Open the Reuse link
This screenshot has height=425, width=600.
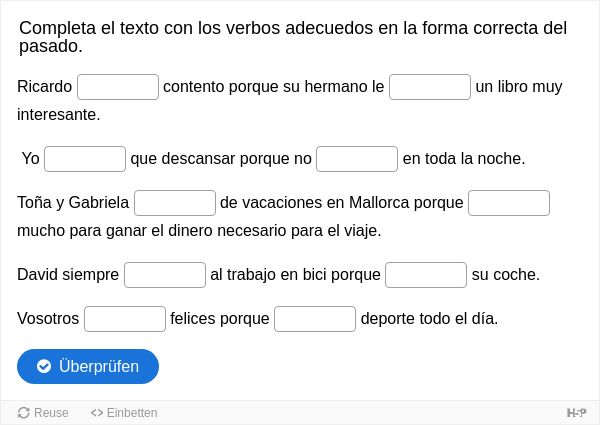coord(43,413)
